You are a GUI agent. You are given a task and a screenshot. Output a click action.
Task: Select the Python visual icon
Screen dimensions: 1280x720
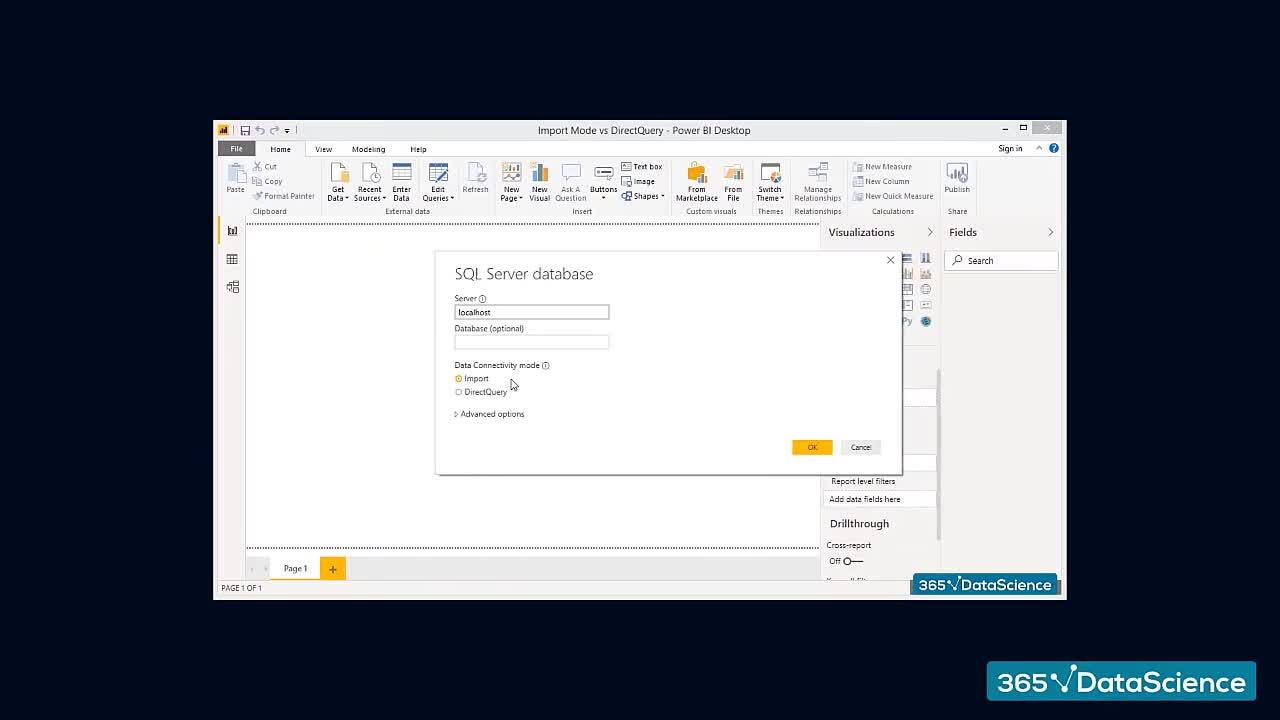point(907,321)
